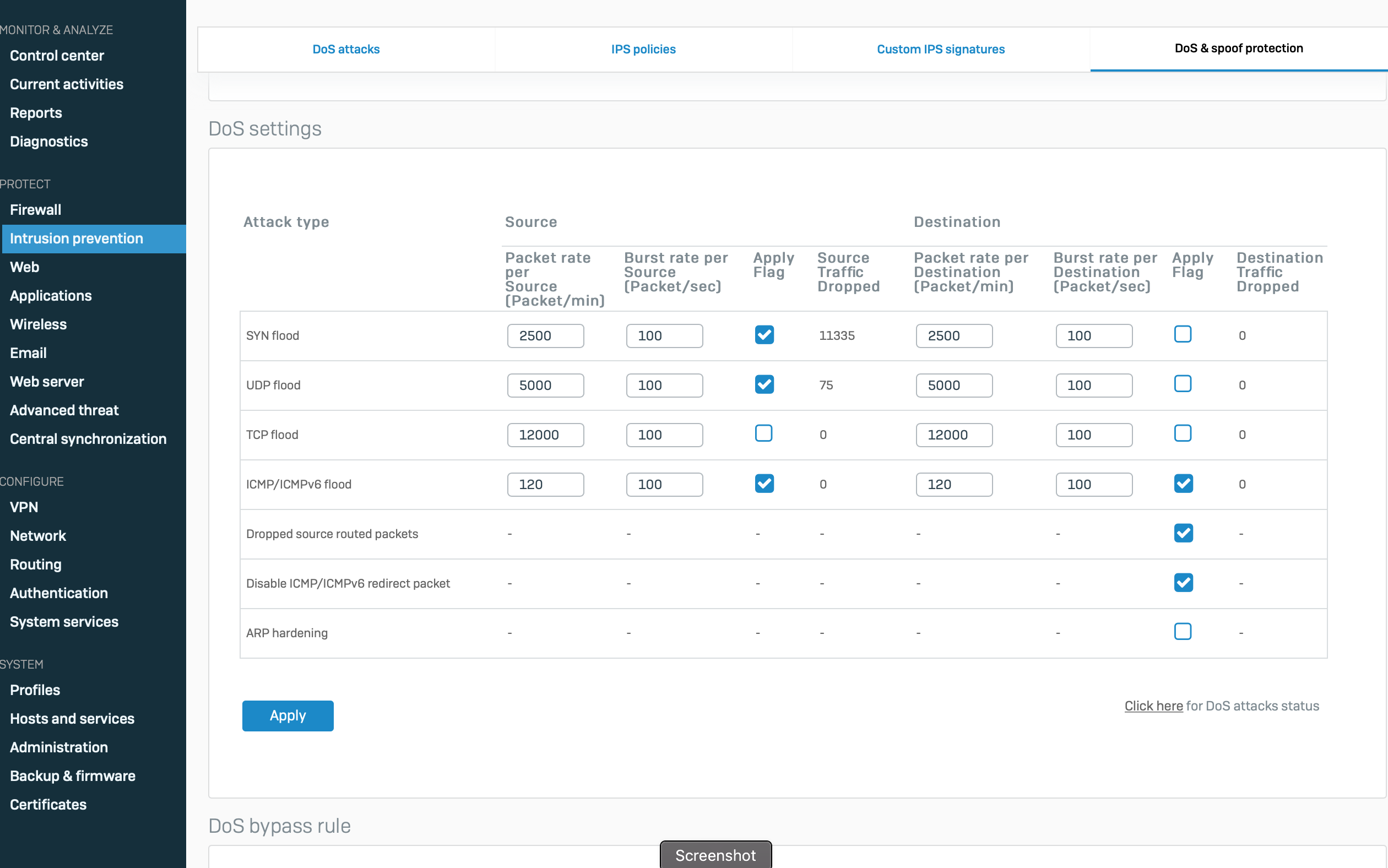The height and width of the screenshot is (868, 1388).
Task: Enable UDP flood destination Apply Flag
Action: (x=1183, y=383)
